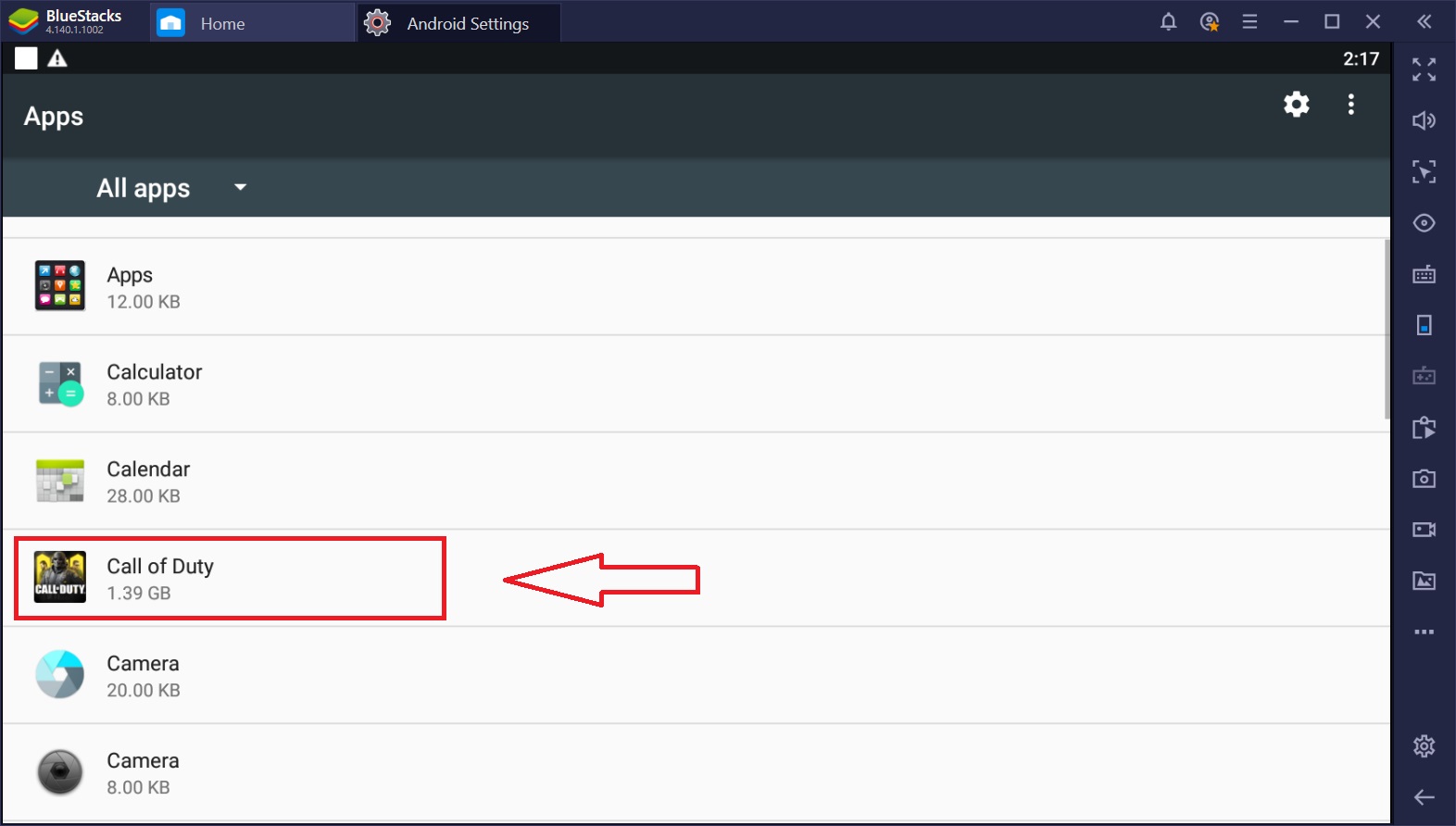Click the volume speaker icon

click(1424, 120)
